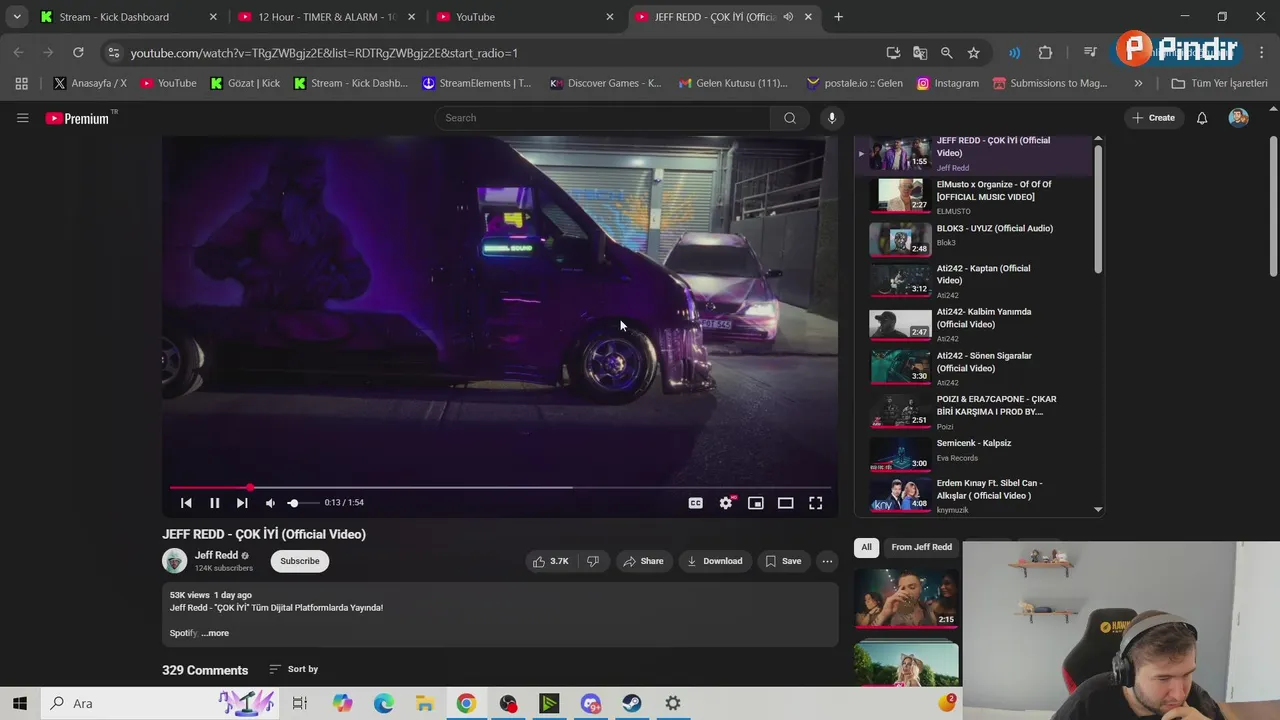Switch to the YouTube browser tab
The image size is (1280, 720).
point(525,17)
